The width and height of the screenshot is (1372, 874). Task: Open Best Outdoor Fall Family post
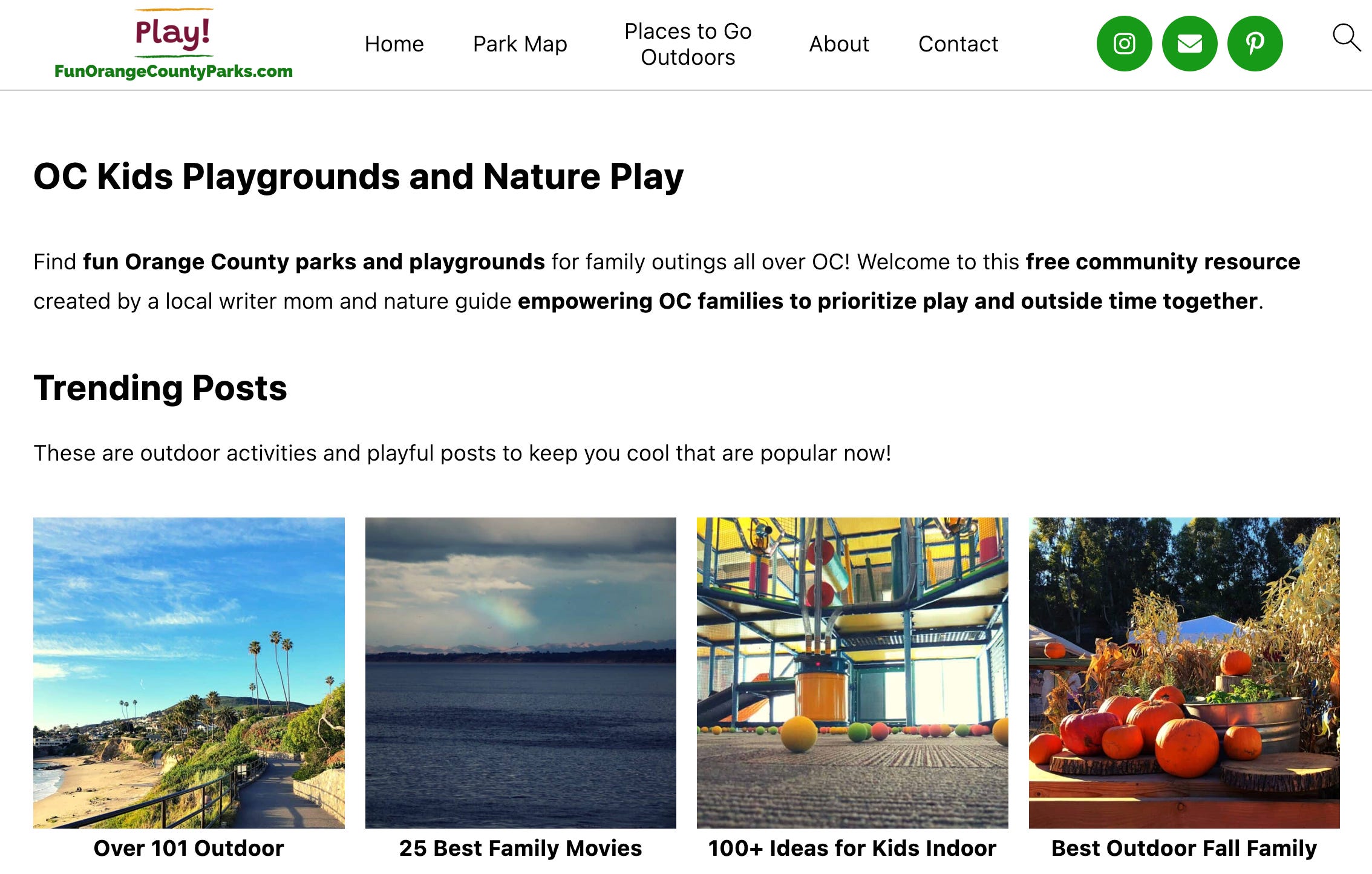pos(1184,848)
